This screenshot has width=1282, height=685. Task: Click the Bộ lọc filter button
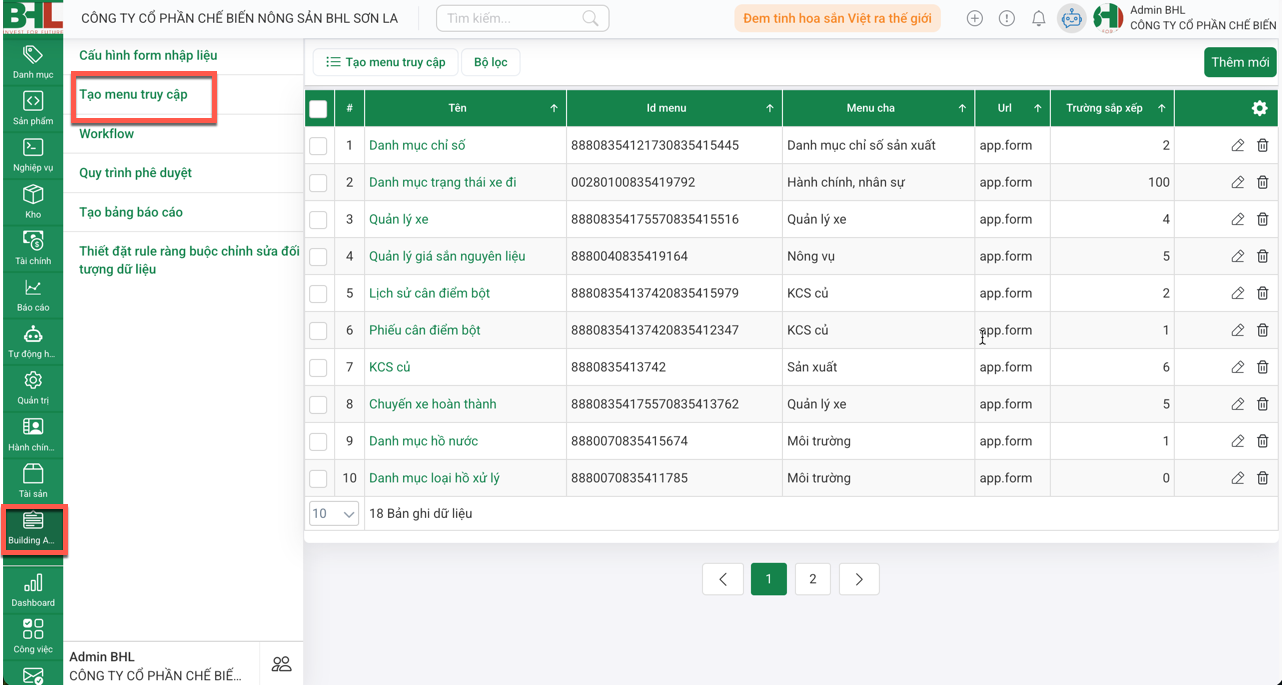coord(490,62)
